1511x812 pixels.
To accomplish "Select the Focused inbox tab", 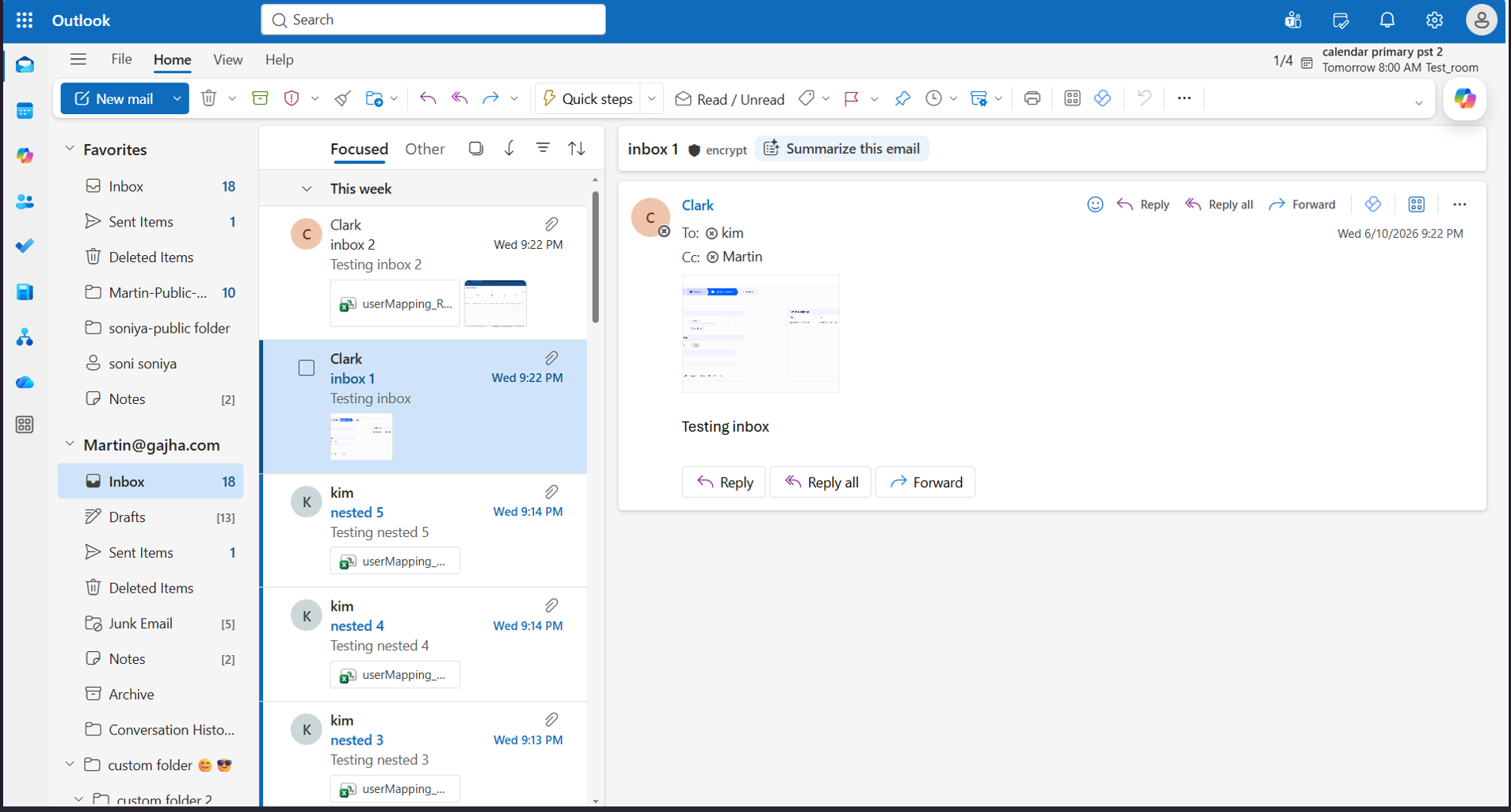I will point(359,149).
